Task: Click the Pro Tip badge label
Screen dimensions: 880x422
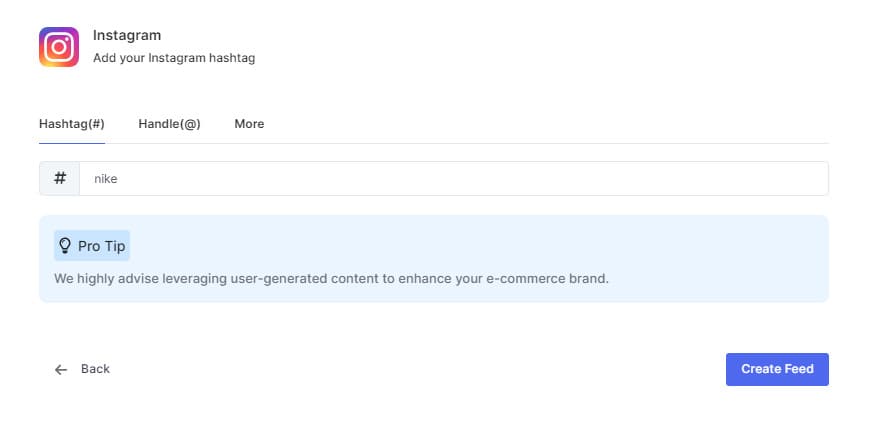Action: [101, 245]
